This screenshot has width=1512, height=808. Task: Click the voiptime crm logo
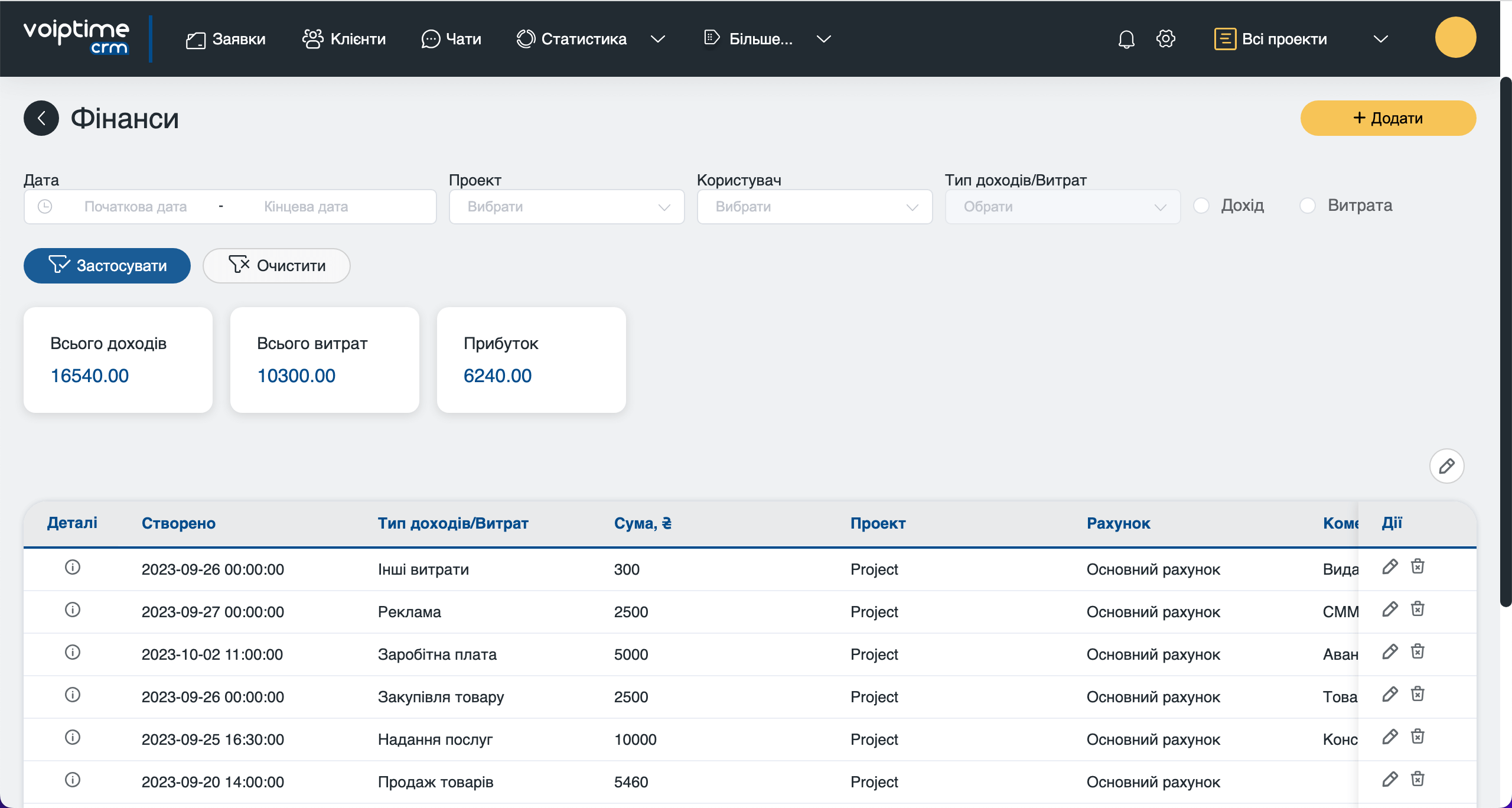[76, 38]
